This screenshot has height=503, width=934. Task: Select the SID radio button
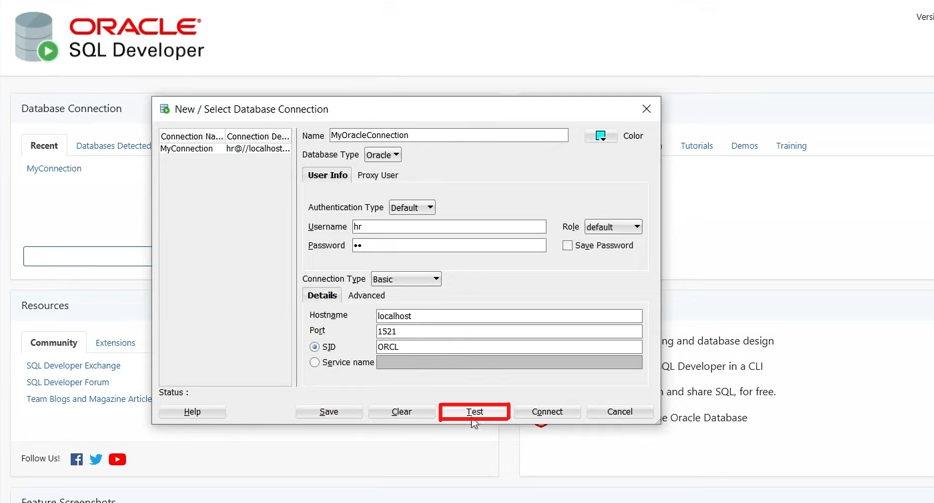coord(315,347)
